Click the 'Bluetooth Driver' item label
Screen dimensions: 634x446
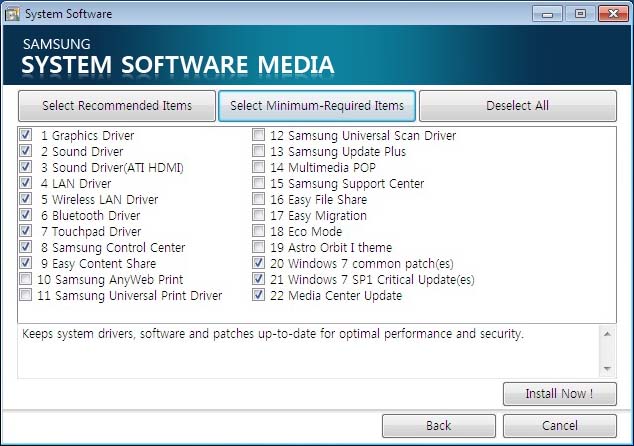96,216
